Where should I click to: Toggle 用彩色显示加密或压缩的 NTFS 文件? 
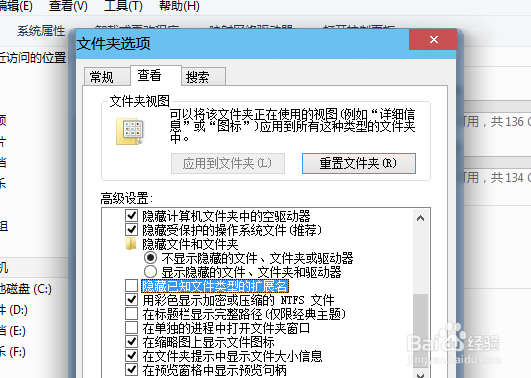tap(131, 299)
